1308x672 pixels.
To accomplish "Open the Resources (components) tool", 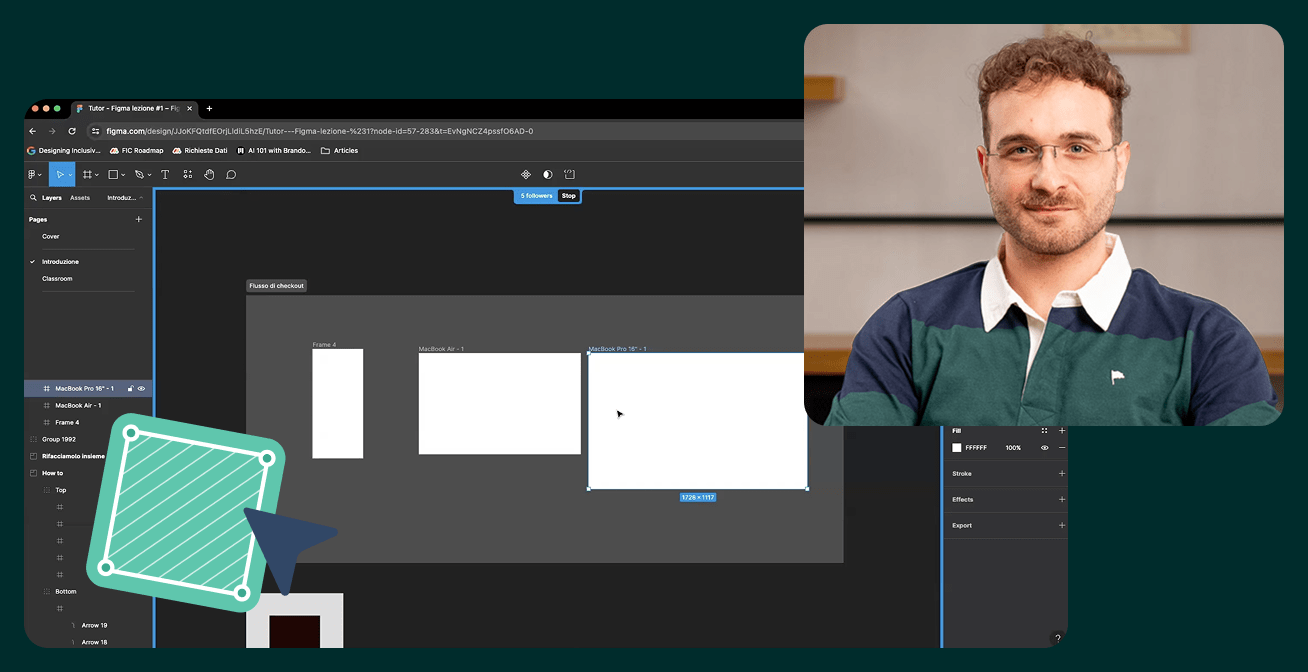I will point(187,175).
